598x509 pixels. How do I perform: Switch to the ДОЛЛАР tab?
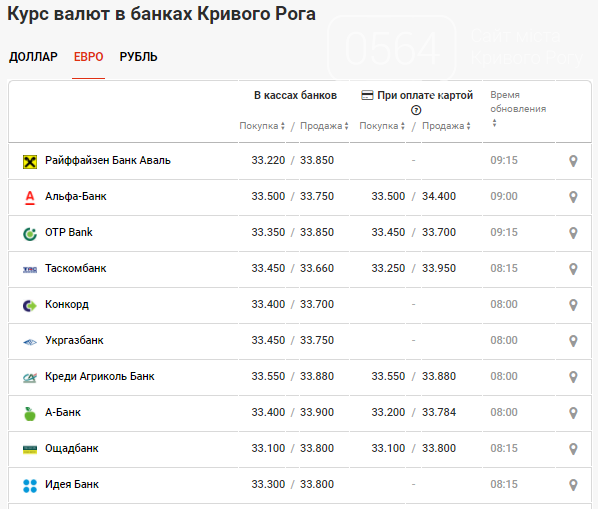(33, 57)
